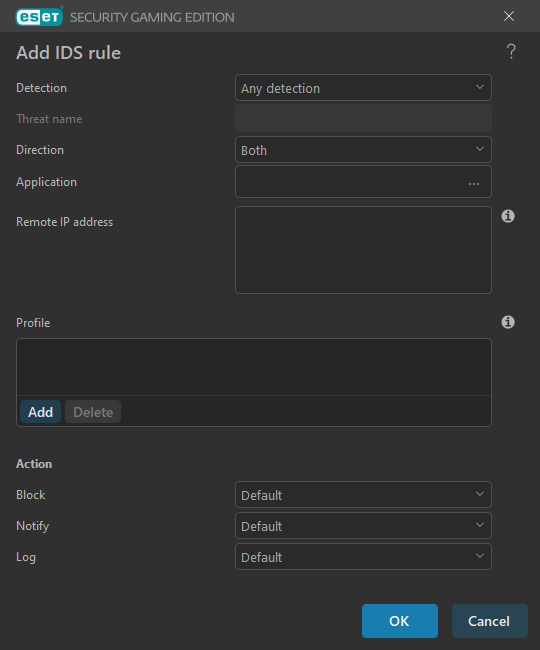Expand the Notify action dropdown

[x=363, y=526]
